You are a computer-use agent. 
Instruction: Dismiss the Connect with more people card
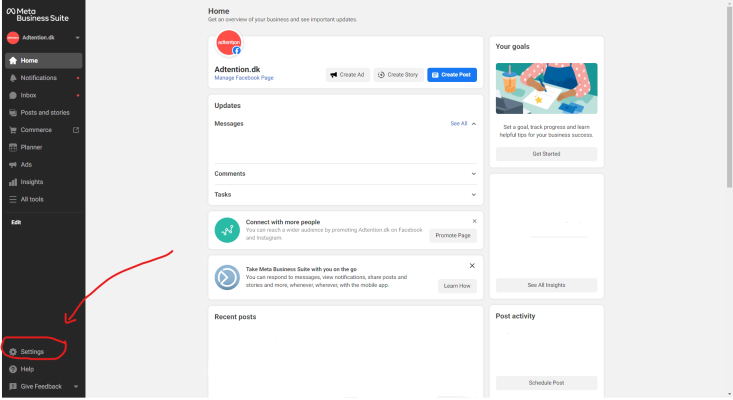(474, 221)
